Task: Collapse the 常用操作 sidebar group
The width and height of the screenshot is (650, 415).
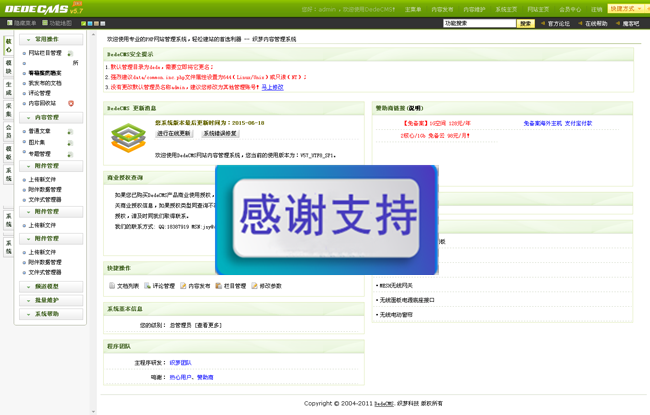Action: pyautogui.click(x=51, y=39)
